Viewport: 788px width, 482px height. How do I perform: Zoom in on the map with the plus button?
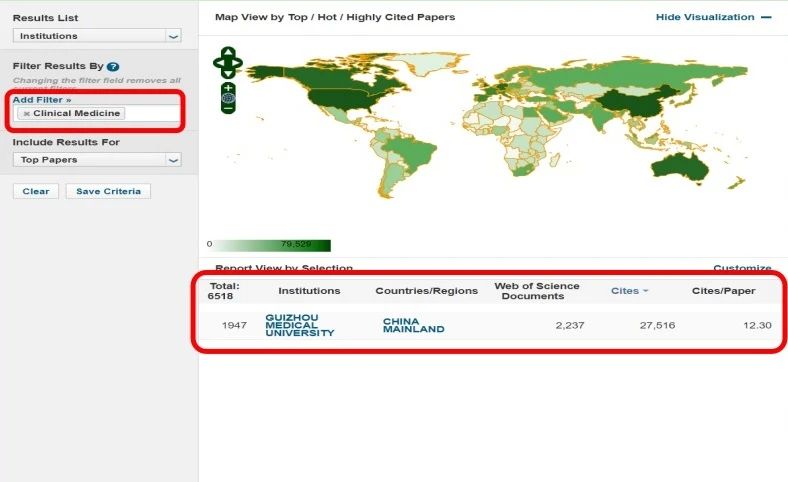228,88
